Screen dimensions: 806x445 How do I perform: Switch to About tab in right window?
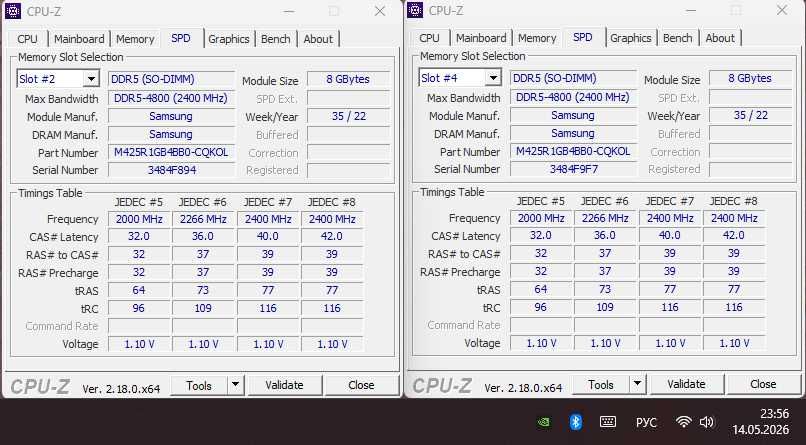click(720, 38)
